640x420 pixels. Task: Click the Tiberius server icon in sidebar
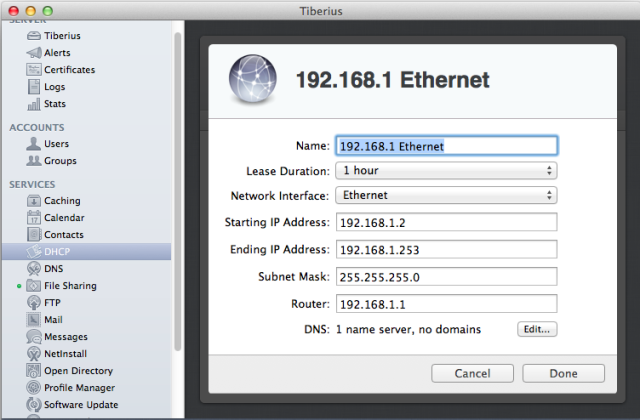pyautogui.click(x=33, y=36)
